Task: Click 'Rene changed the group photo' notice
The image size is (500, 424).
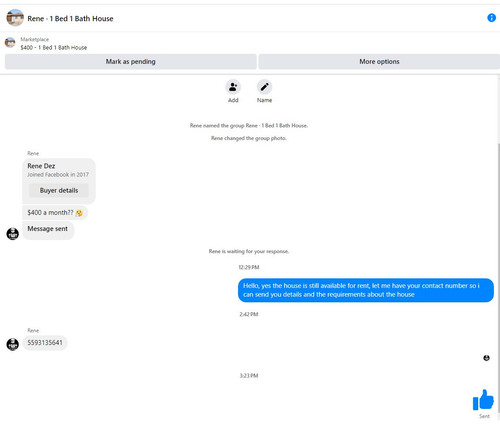Action: coord(249,138)
